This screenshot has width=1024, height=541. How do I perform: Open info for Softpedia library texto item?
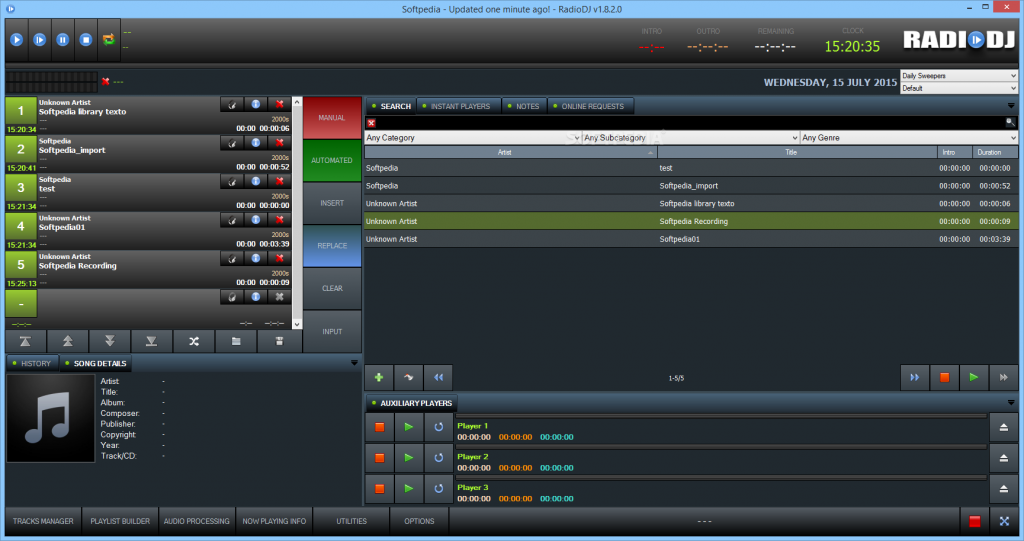point(256,105)
